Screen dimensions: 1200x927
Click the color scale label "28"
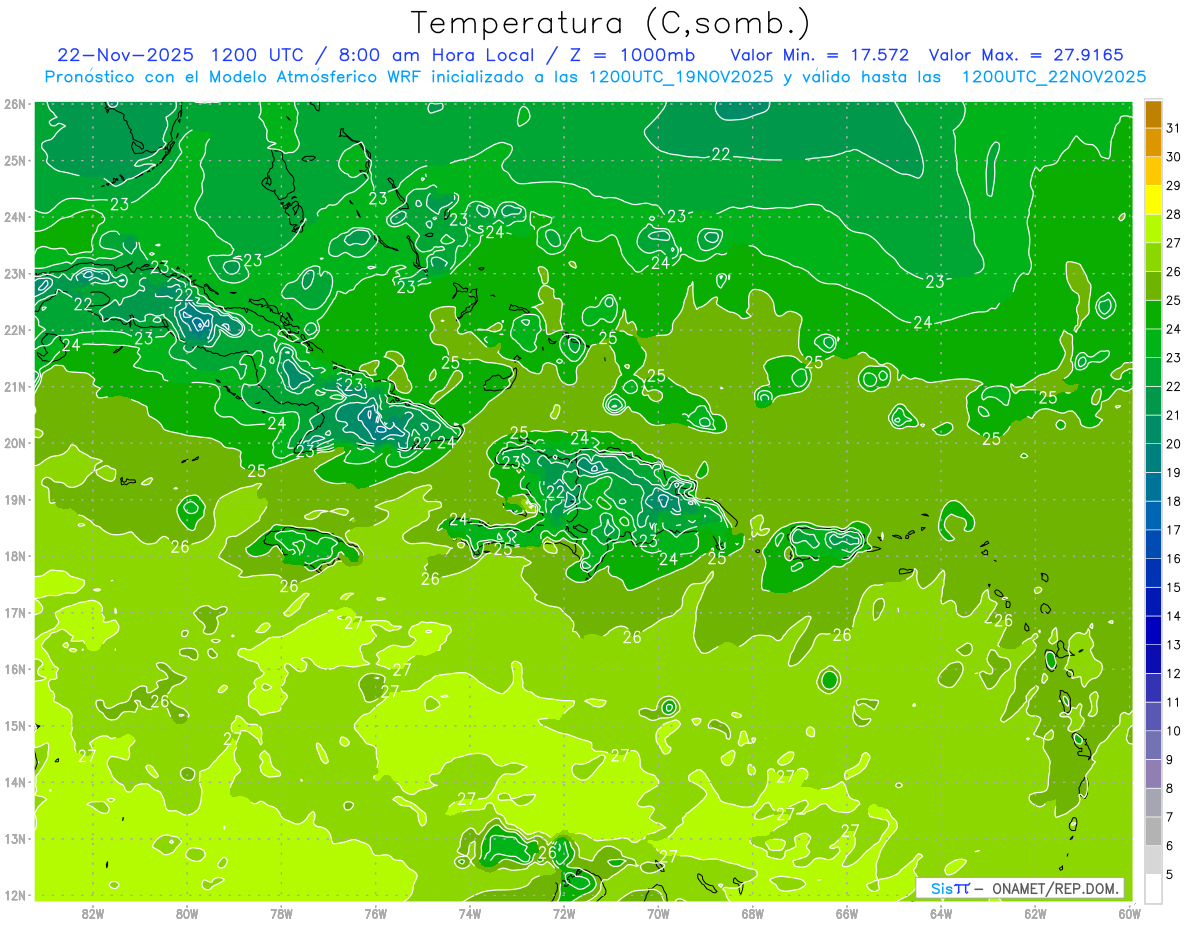1174,214
